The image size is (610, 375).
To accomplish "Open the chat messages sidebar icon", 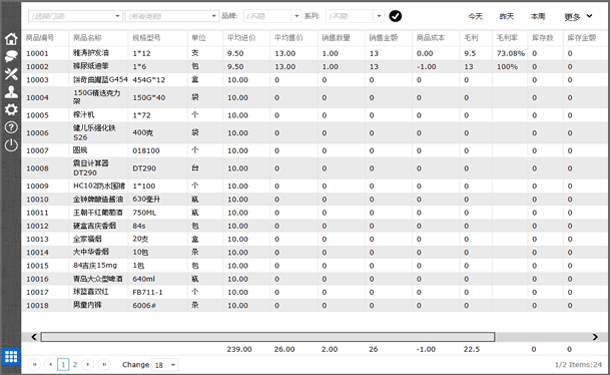I will click(x=11, y=56).
